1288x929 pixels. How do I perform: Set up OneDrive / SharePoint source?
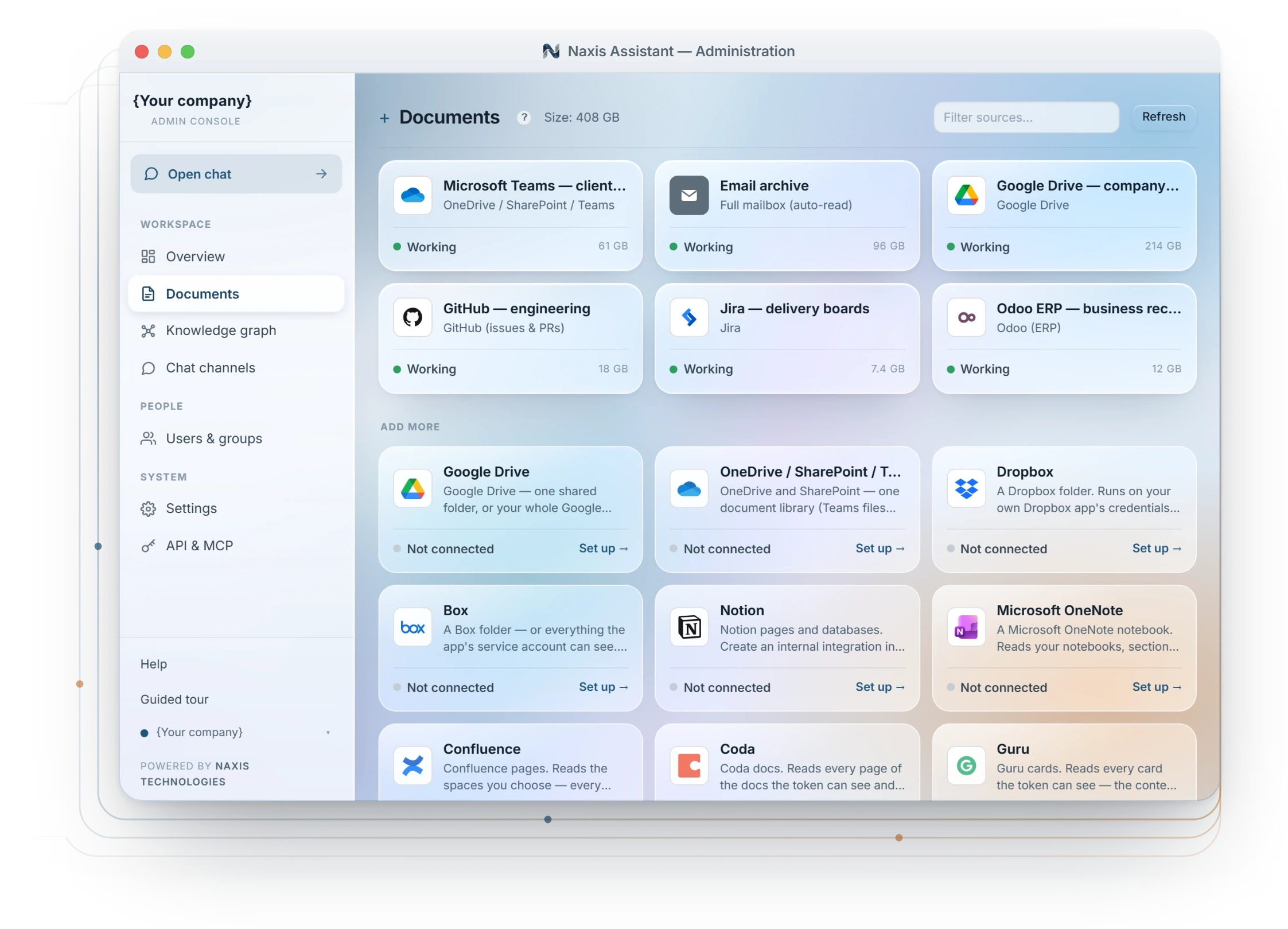[880, 548]
